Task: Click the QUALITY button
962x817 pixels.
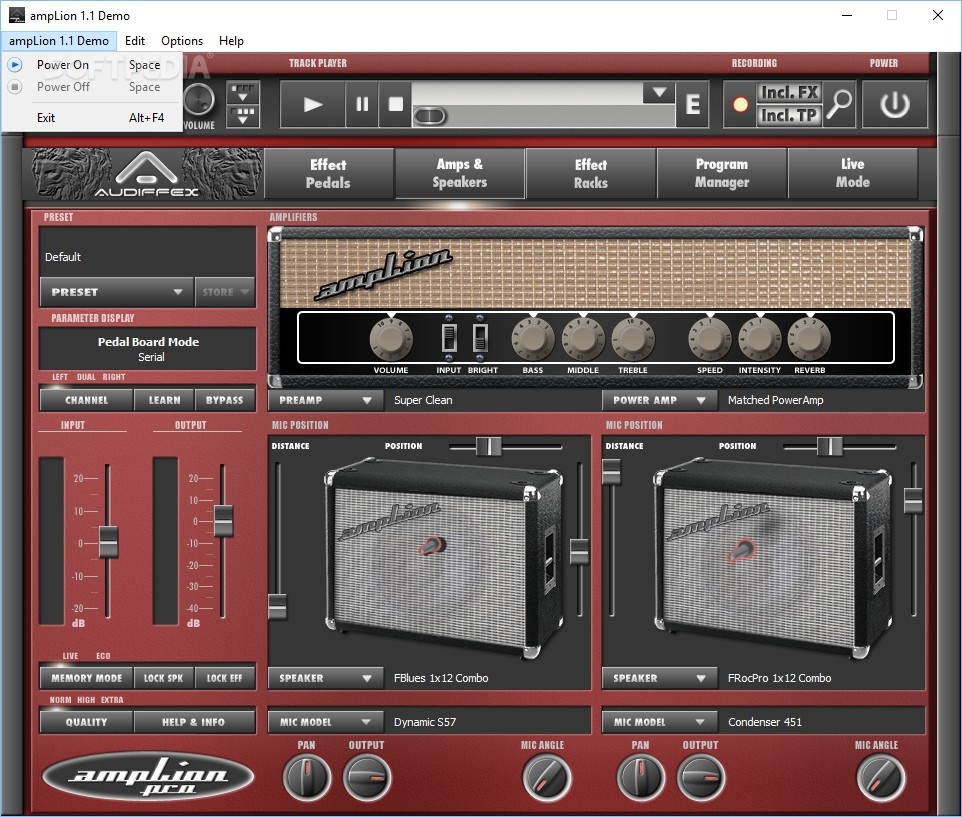Action: point(87,722)
